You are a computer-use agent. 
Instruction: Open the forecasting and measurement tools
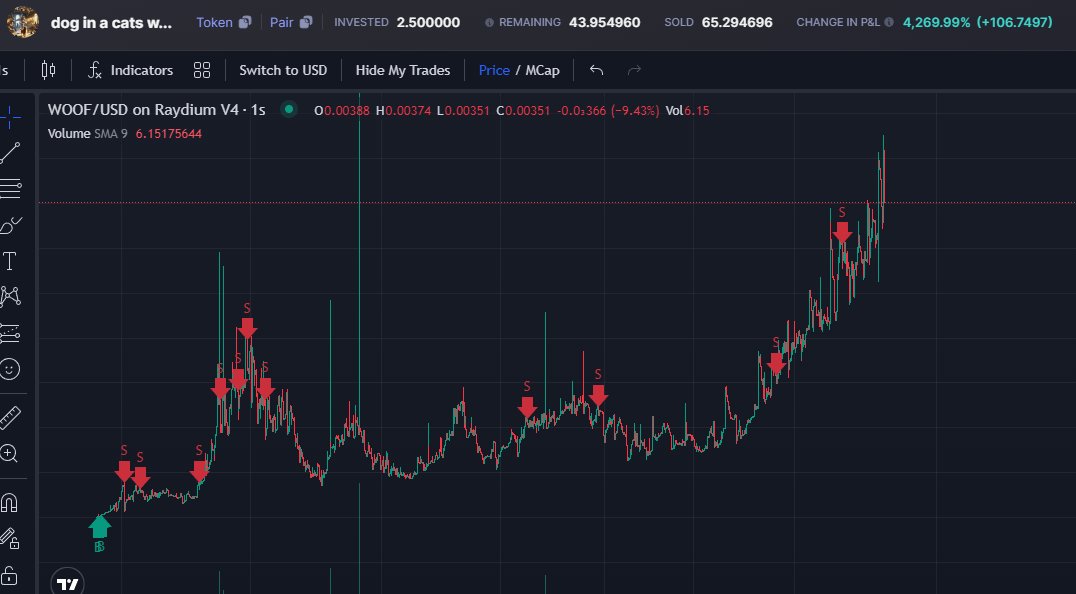coord(10,333)
